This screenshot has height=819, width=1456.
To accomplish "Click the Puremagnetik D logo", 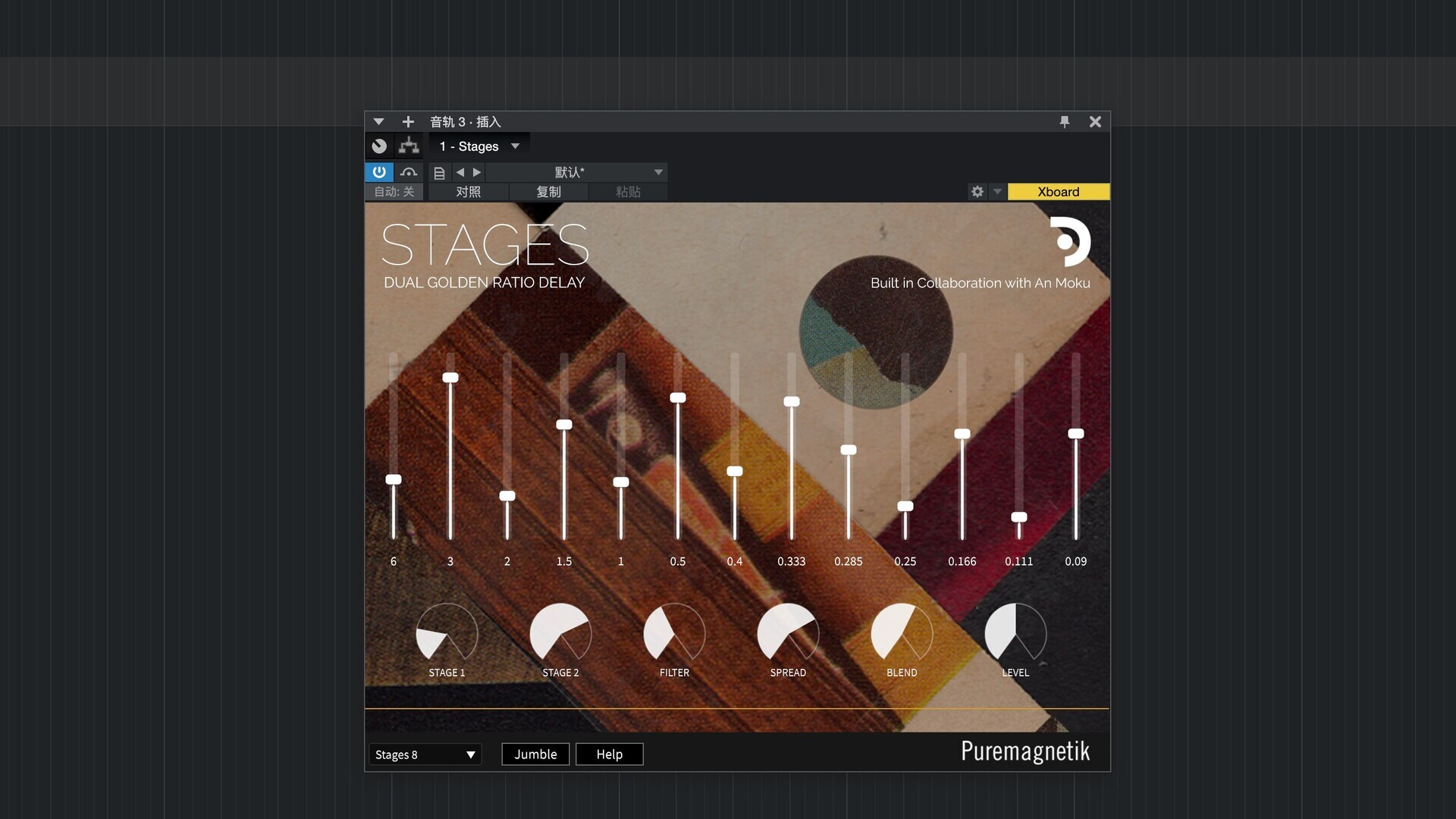I will pos(1070,242).
